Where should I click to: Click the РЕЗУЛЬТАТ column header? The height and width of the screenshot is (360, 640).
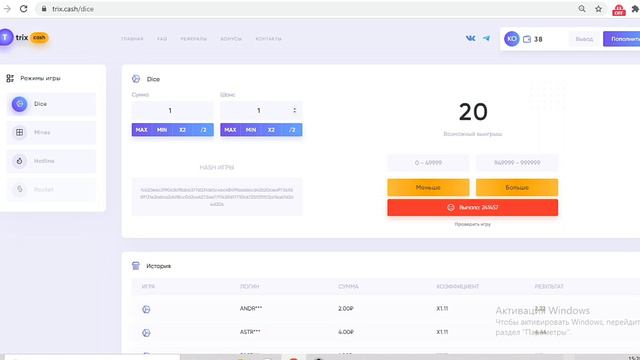point(549,287)
